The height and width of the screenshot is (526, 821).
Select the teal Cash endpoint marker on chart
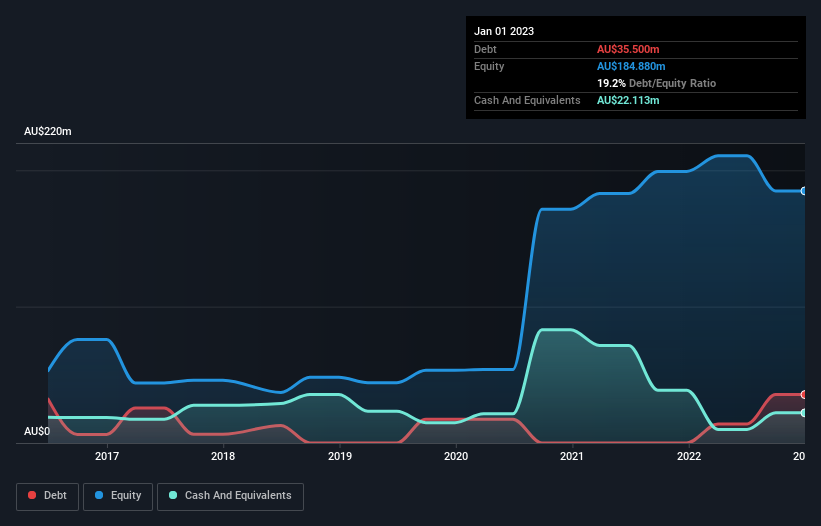804,413
